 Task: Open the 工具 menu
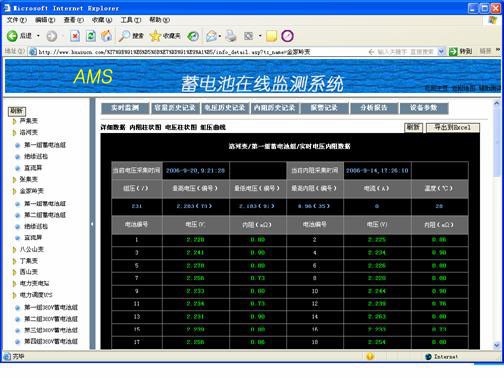pyautogui.click(x=131, y=20)
